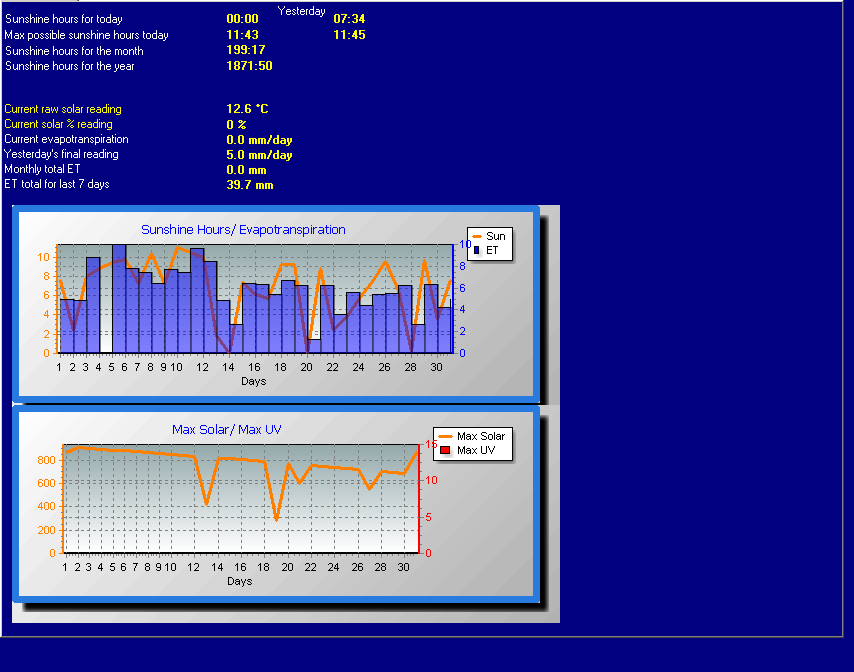Click yesterday's max possible value 11:45
This screenshot has width=854, height=672.
pos(349,35)
